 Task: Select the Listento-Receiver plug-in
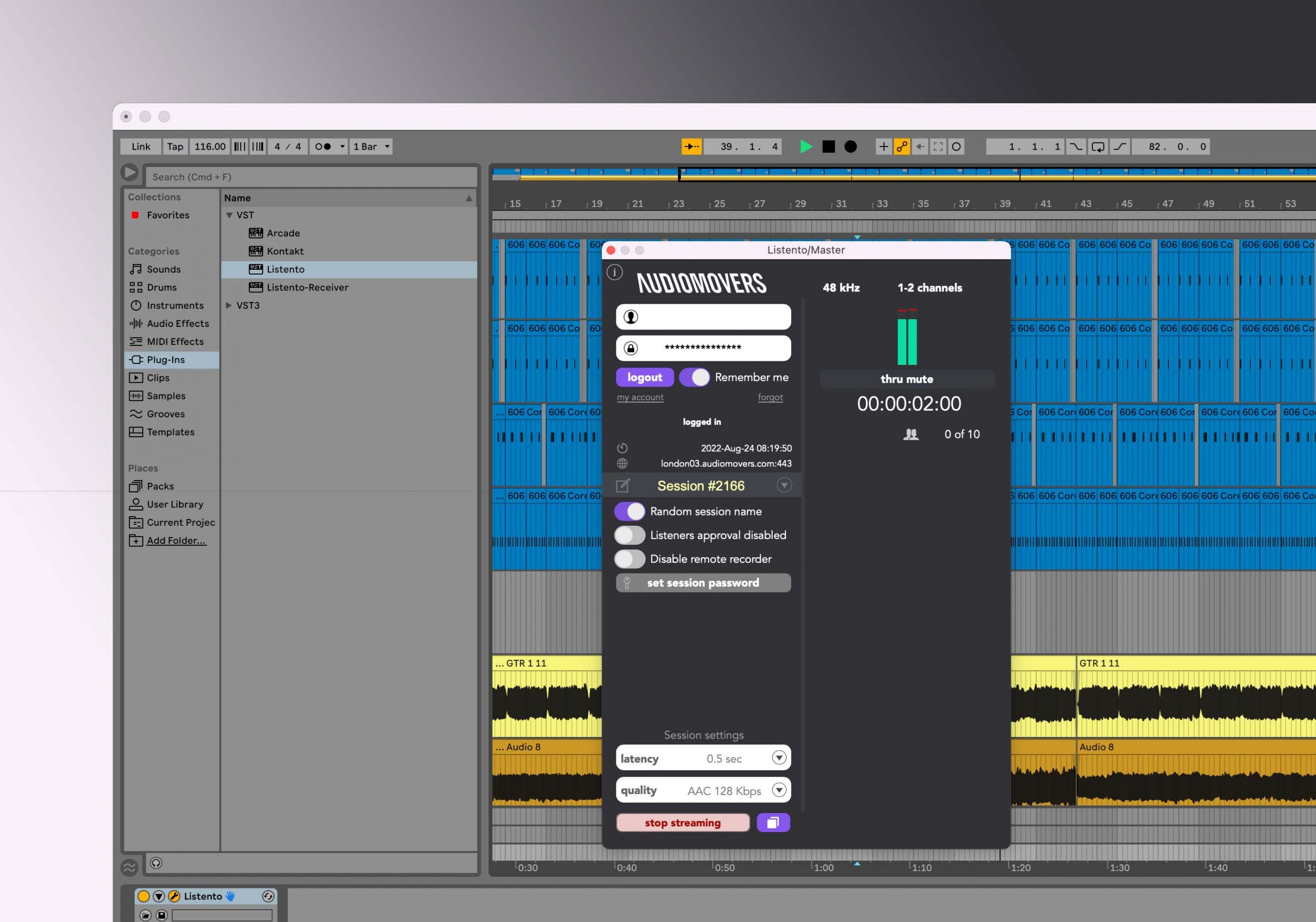307,288
